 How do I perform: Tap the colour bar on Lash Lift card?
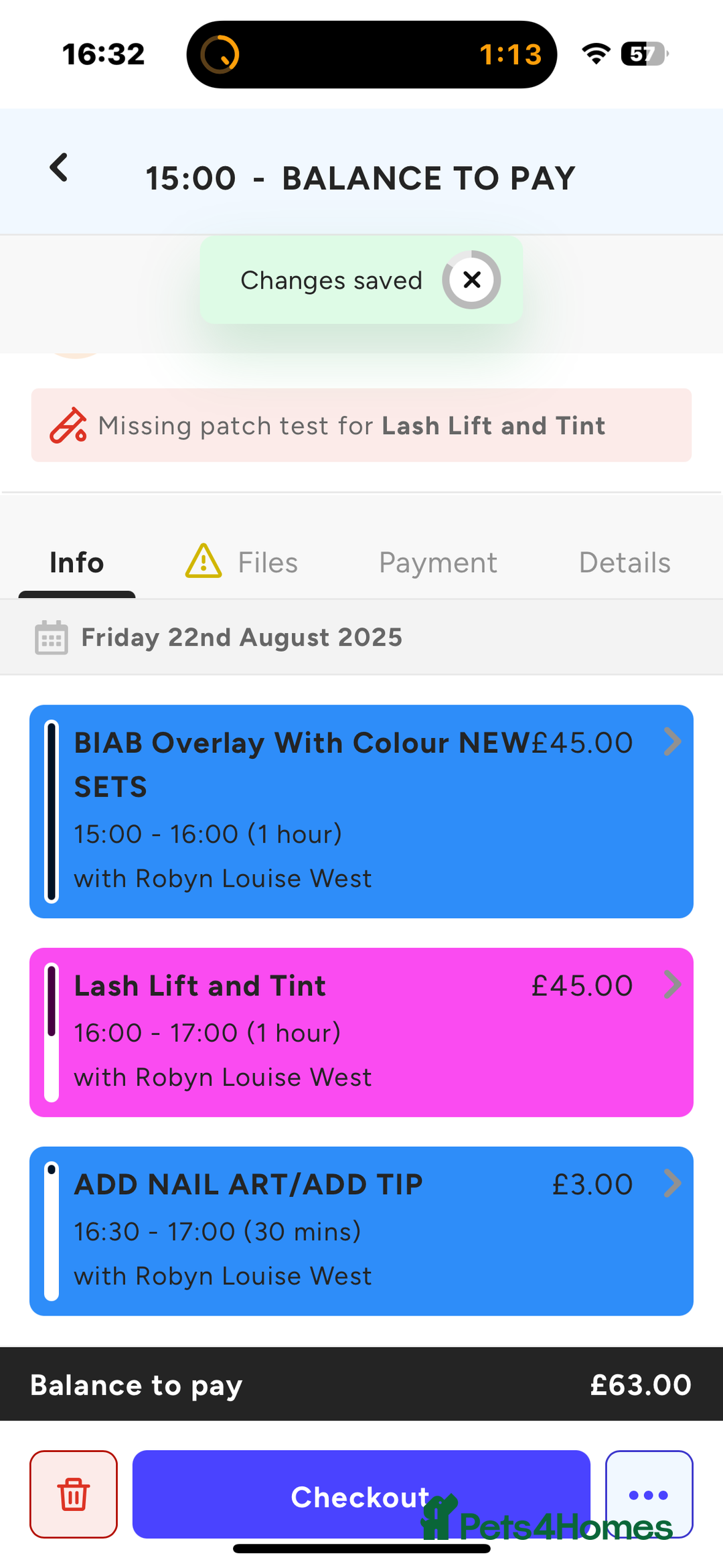(x=52, y=1032)
